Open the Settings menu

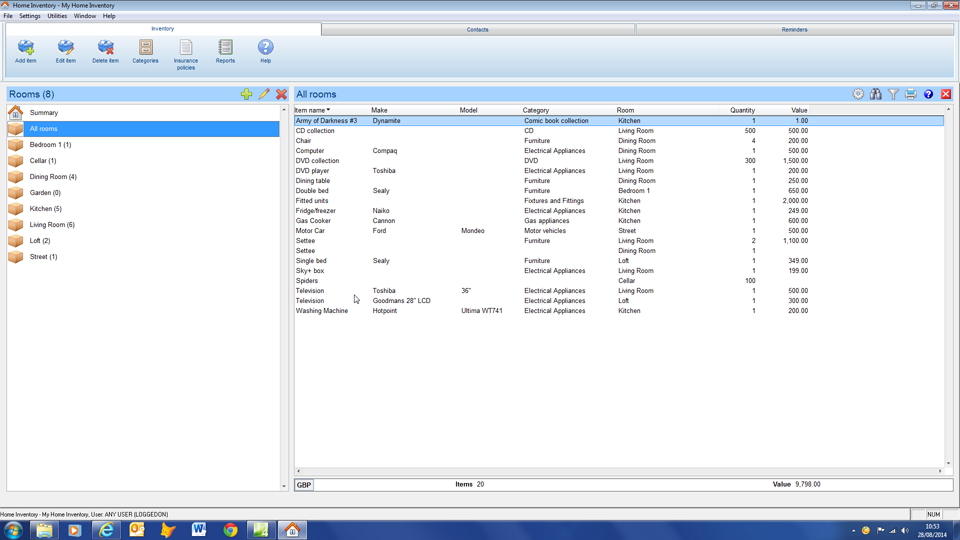pos(29,16)
